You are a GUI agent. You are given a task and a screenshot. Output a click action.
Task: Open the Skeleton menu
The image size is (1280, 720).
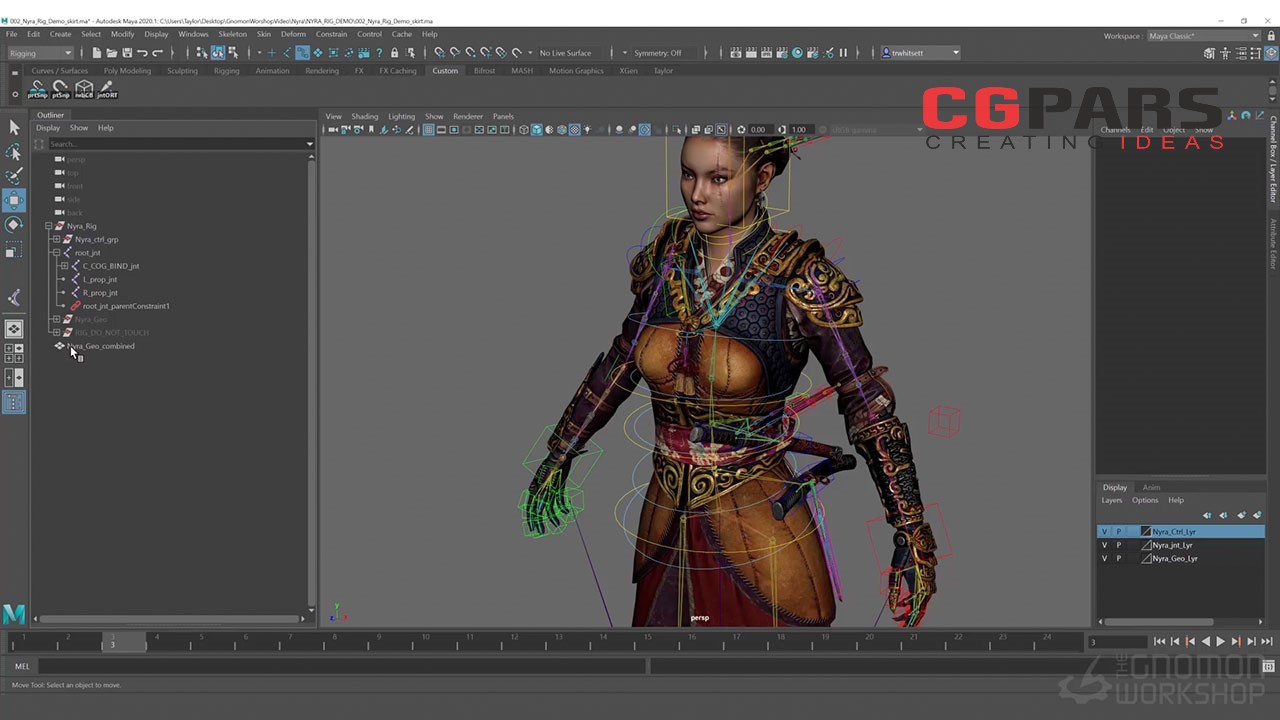(x=232, y=34)
